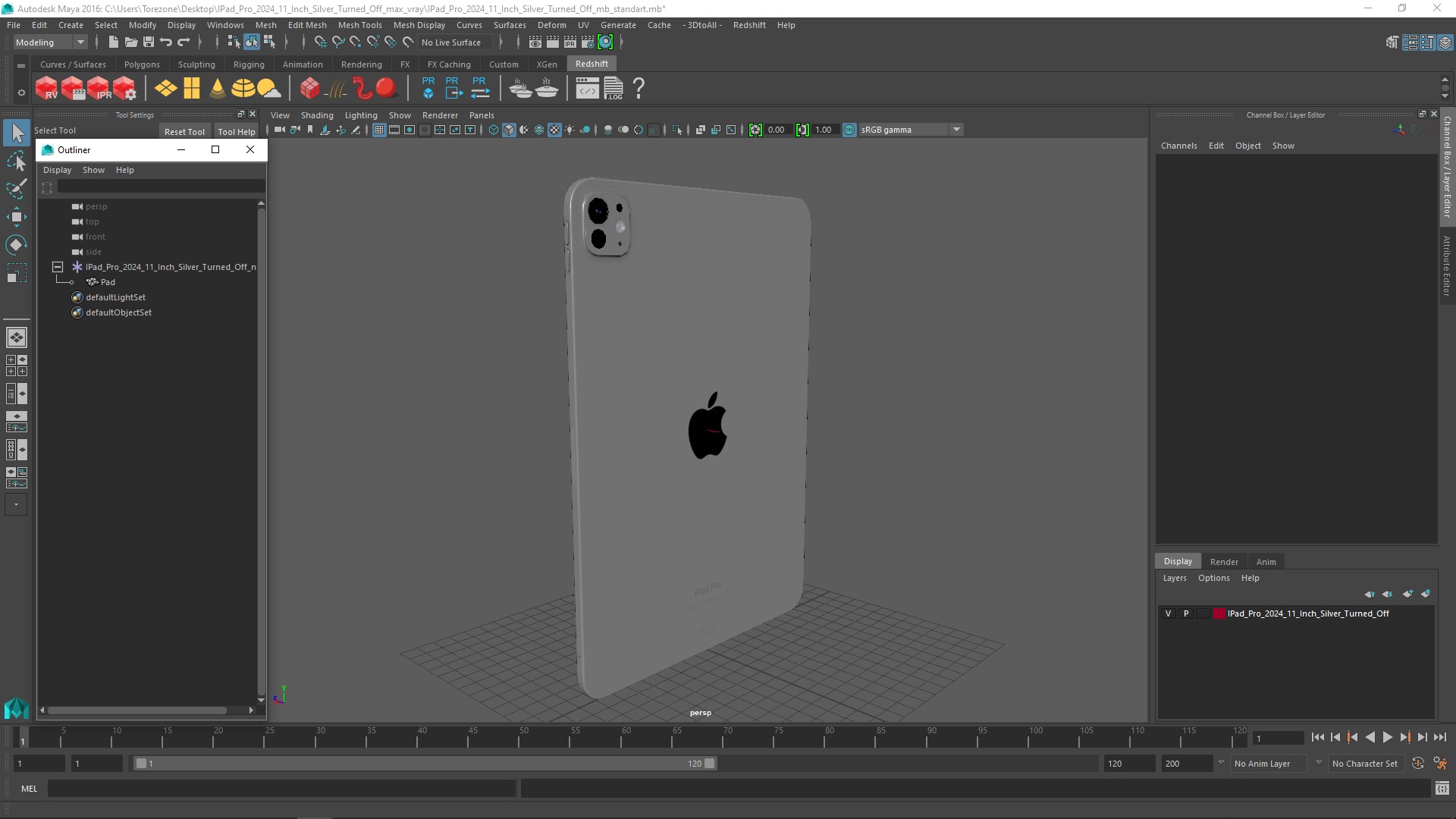This screenshot has height=819, width=1456.
Task: Open the Render layer tab
Action: [x=1224, y=562]
